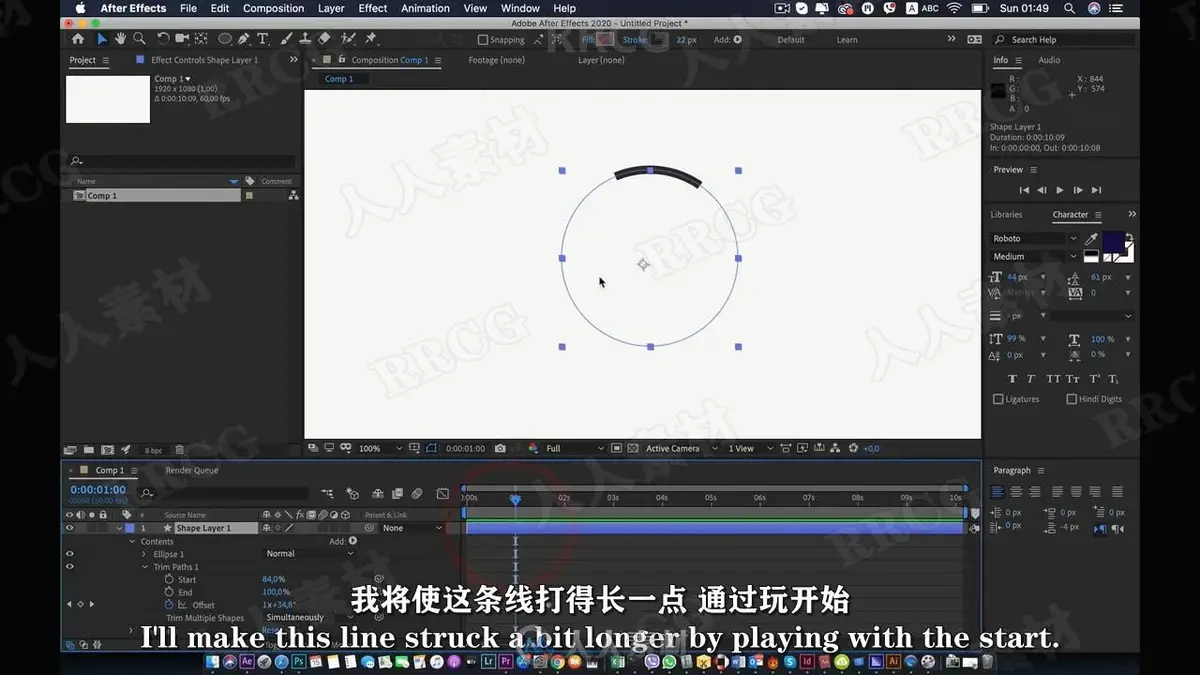The width and height of the screenshot is (1200, 675).
Task: Open the Parent None dropdown
Action: coord(411,528)
